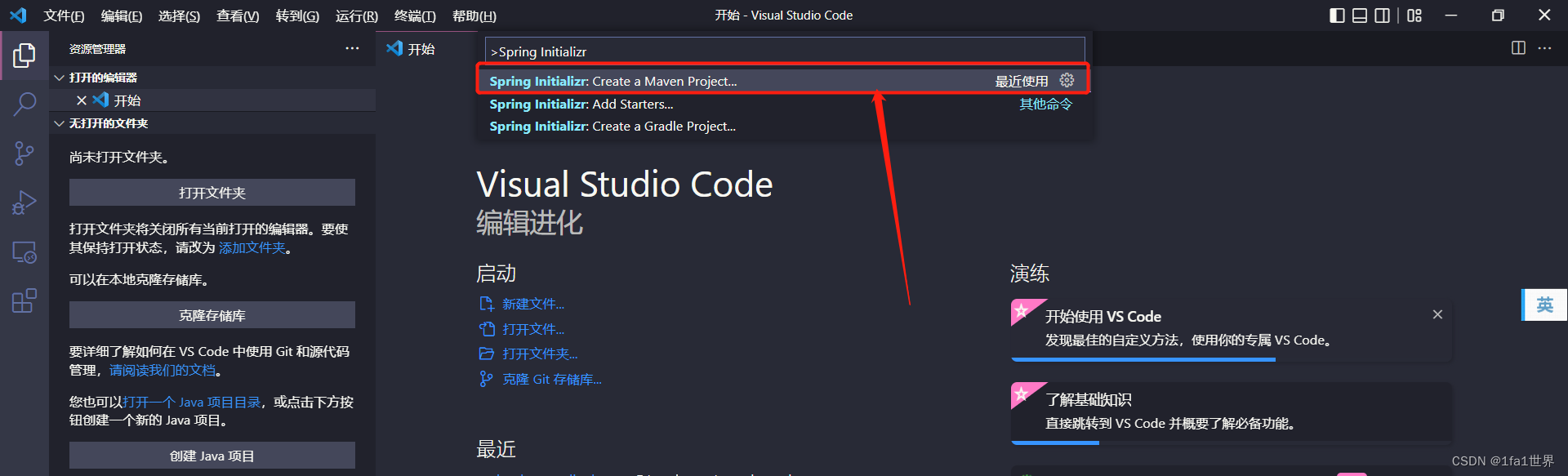Configure keybinding gear for Create a Maven Project
This screenshot has width=1568, height=476.
click(x=1067, y=80)
